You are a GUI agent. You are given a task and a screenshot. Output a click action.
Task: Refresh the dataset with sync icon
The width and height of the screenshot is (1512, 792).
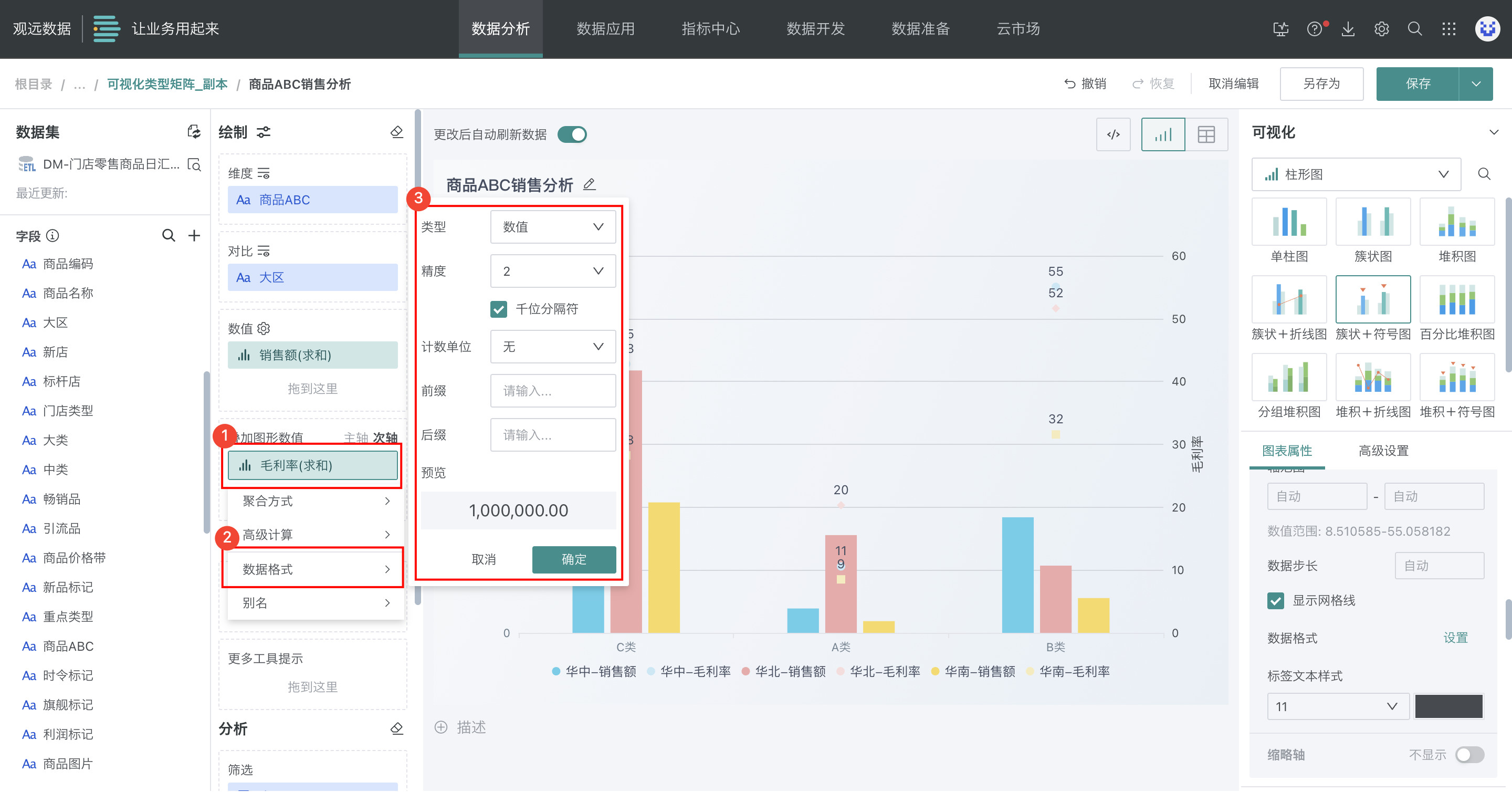(x=194, y=132)
